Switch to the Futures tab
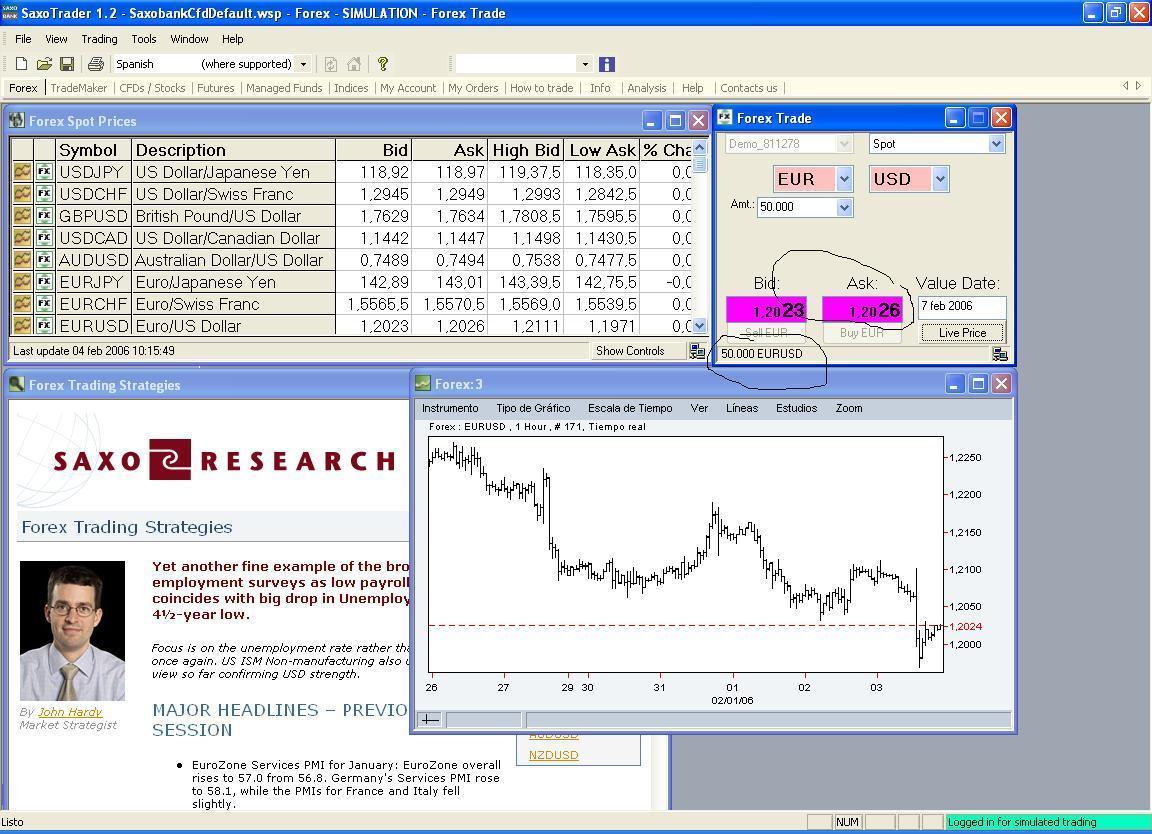The height and width of the screenshot is (834, 1152). point(215,87)
